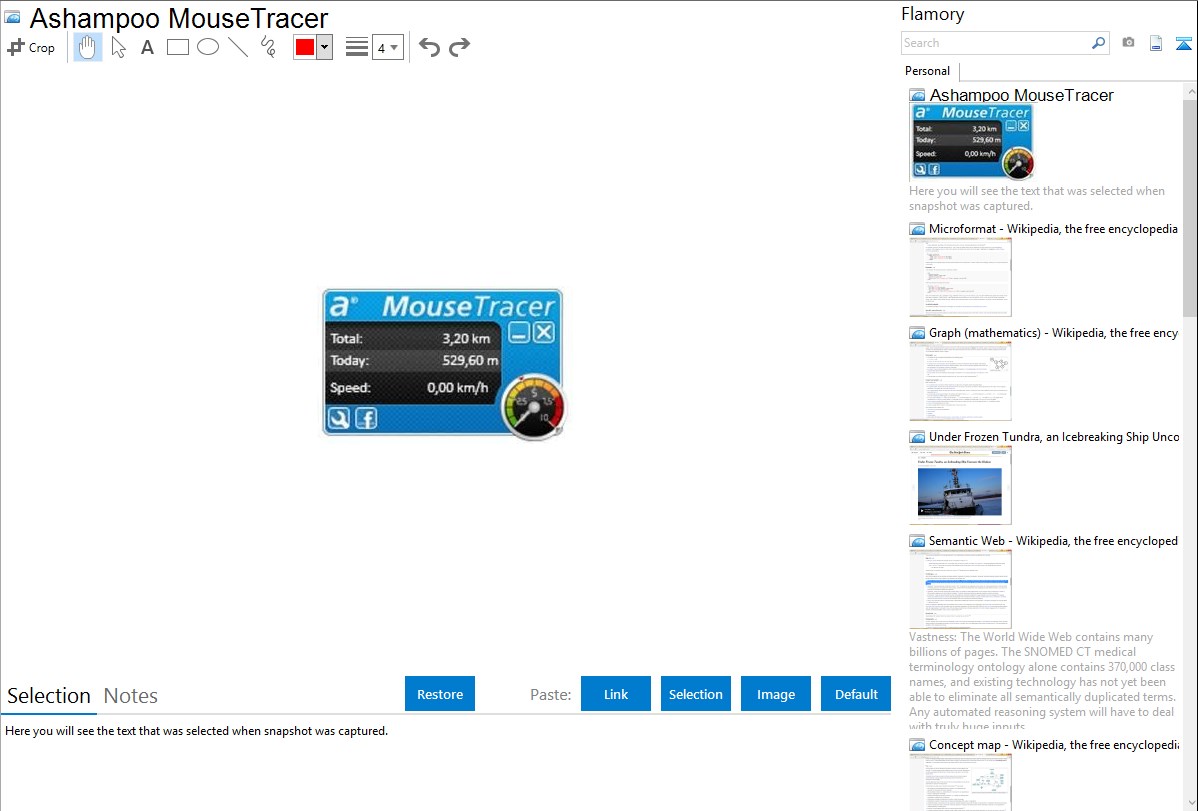Click the scrollbar up arrow in snapshot list
This screenshot has width=1198, height=811.
[x=1190, y=91]
